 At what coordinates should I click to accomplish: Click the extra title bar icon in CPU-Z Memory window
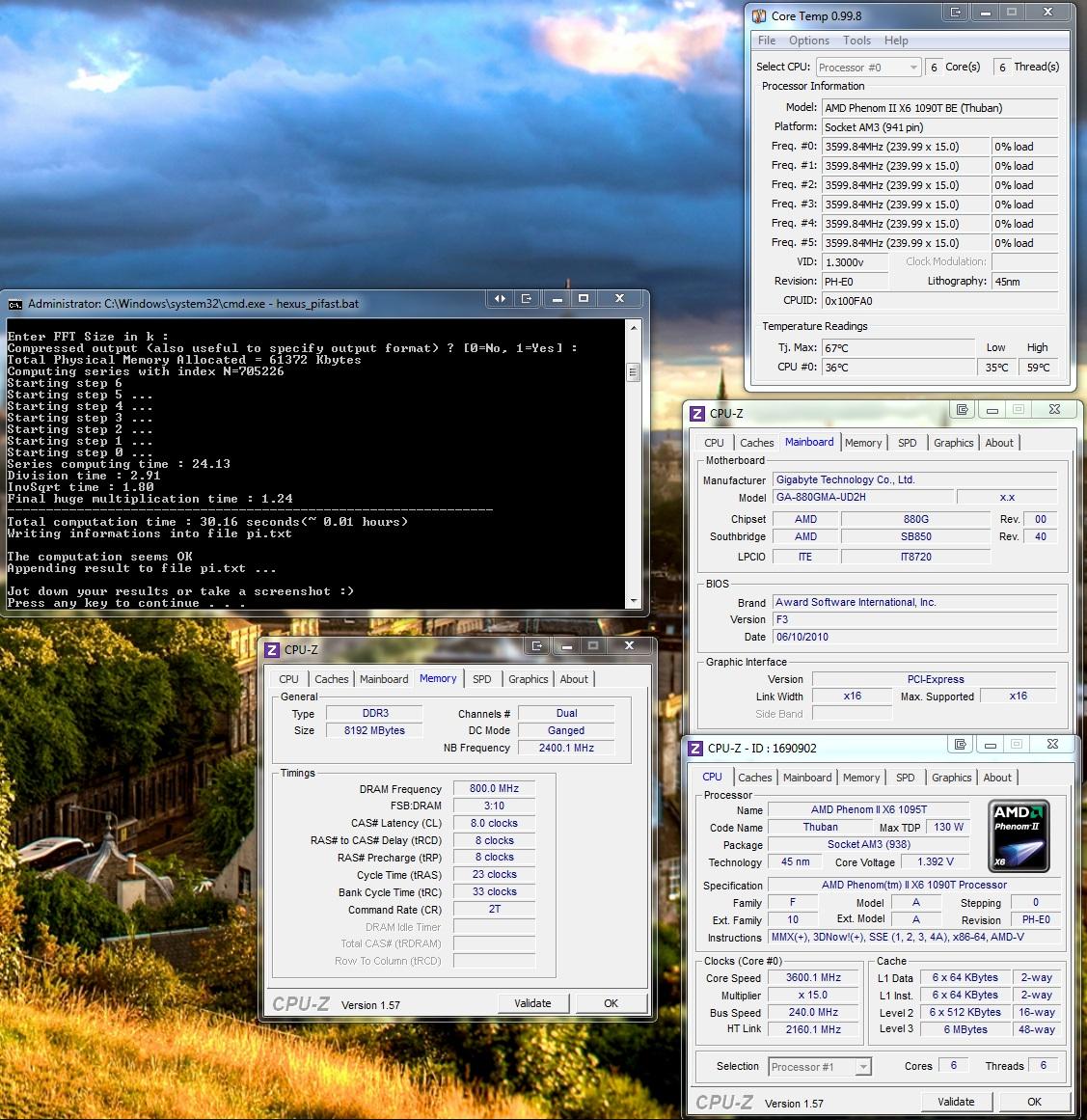[537, 645]
